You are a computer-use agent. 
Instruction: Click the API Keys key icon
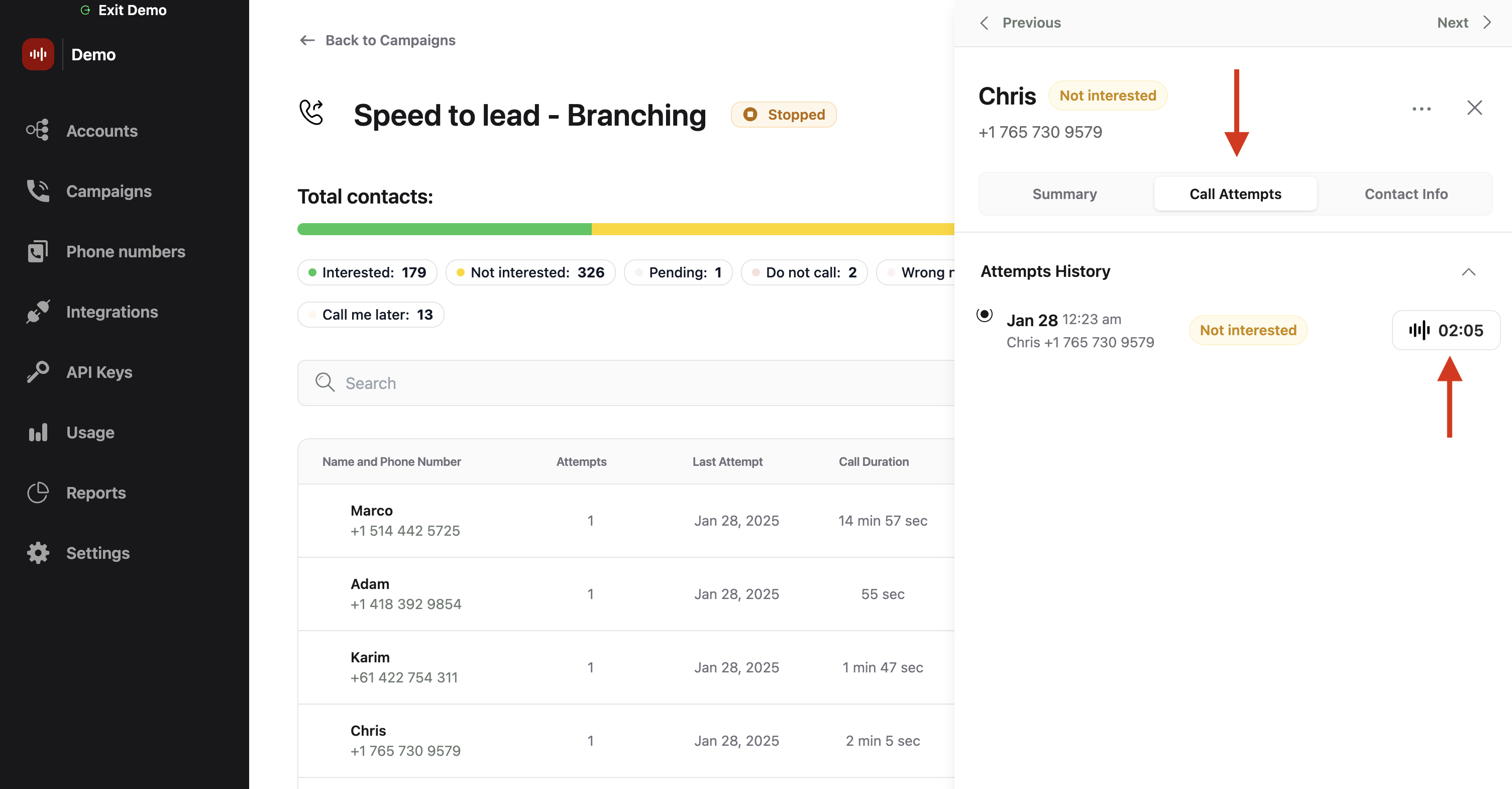[x=38, y=372]
